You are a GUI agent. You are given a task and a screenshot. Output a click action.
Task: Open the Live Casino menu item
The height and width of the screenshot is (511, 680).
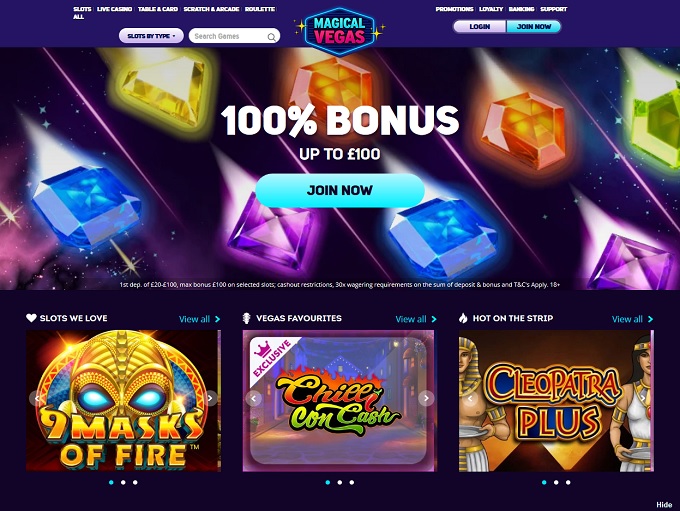114,9
